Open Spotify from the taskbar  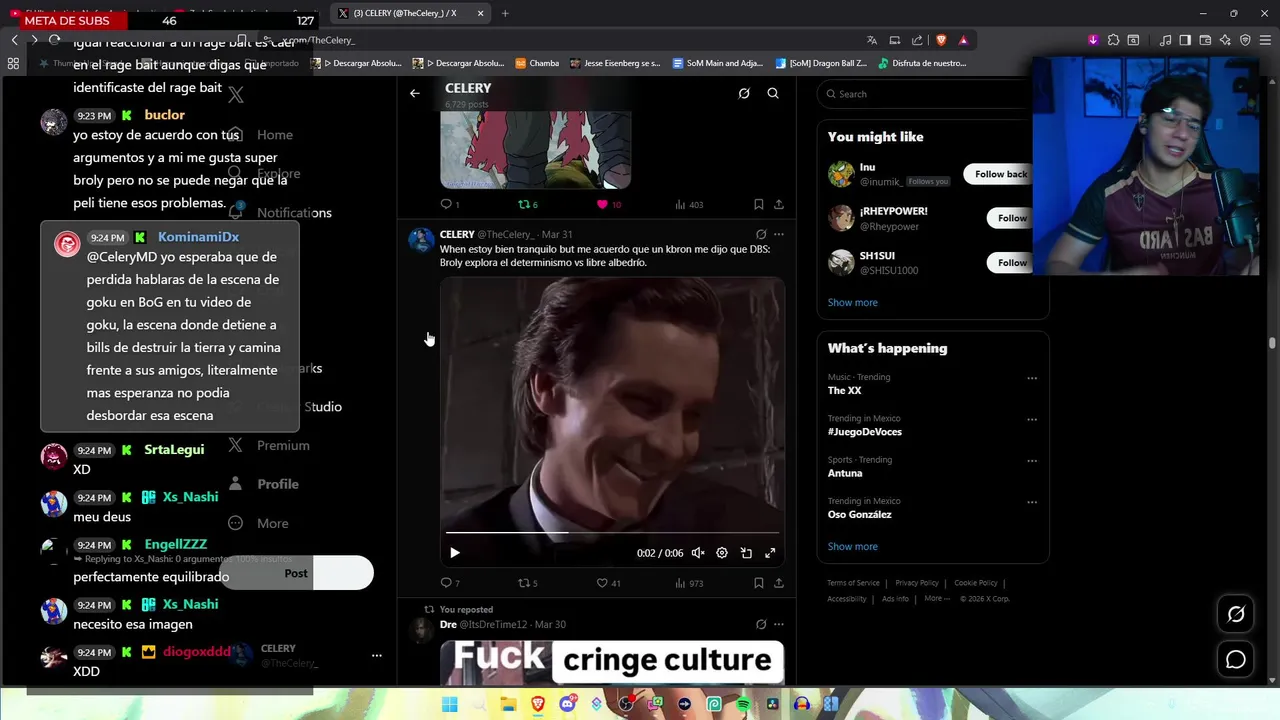click(x=743, y=704)
